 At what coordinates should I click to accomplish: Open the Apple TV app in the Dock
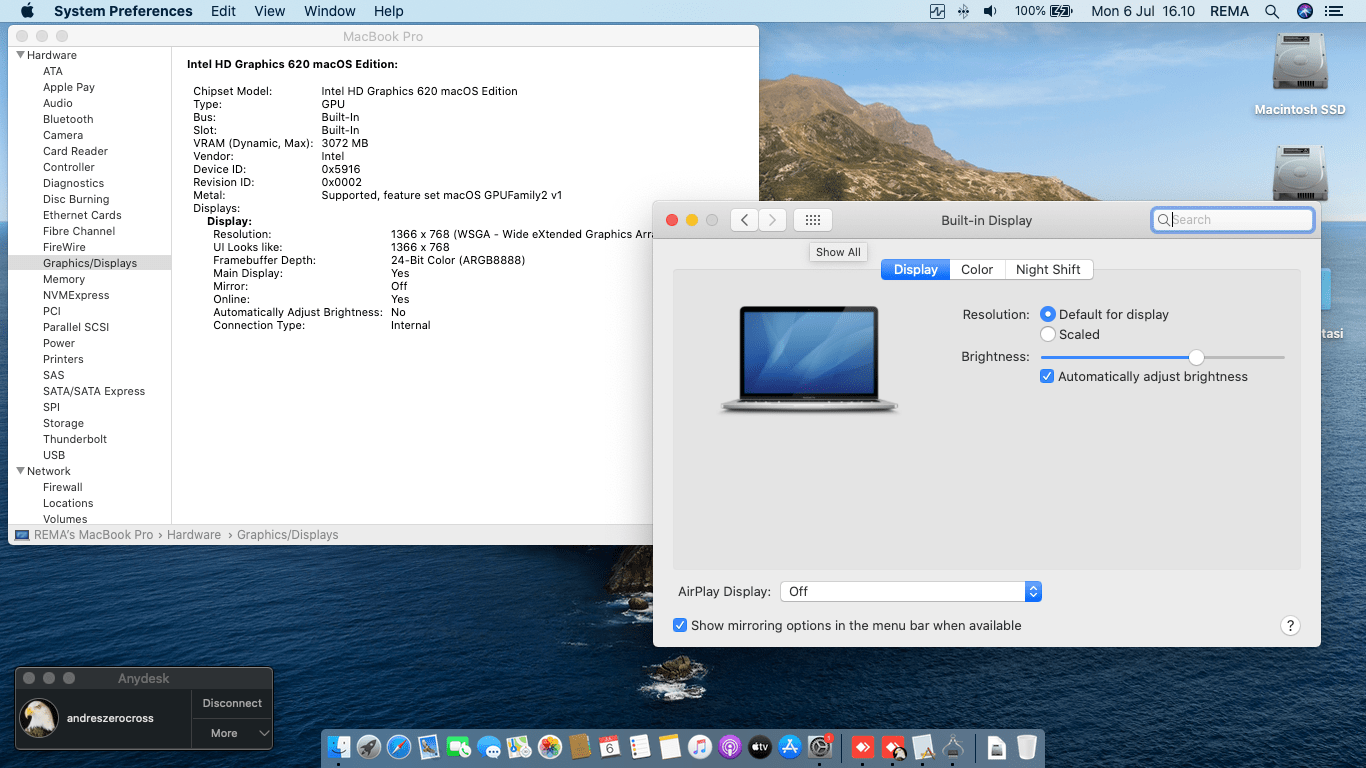coord(760,747)
